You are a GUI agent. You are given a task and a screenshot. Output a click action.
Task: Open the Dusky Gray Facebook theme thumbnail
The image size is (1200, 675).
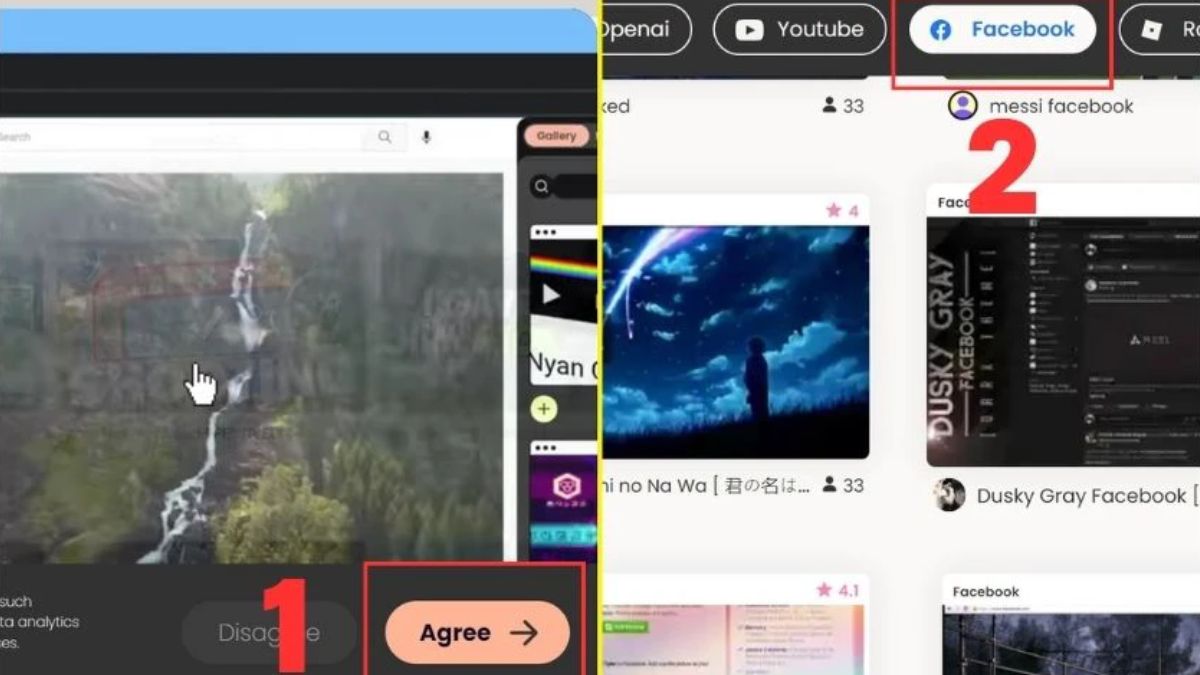pos(1063,341)
